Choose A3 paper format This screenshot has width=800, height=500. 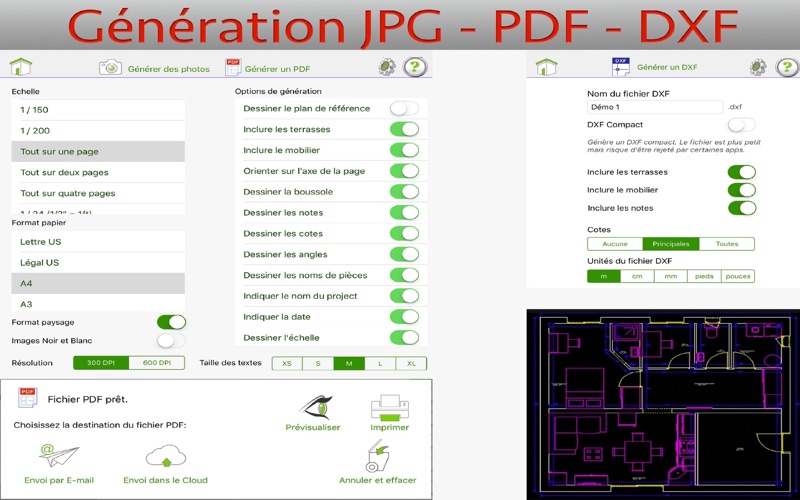click(x=98, y=304)
